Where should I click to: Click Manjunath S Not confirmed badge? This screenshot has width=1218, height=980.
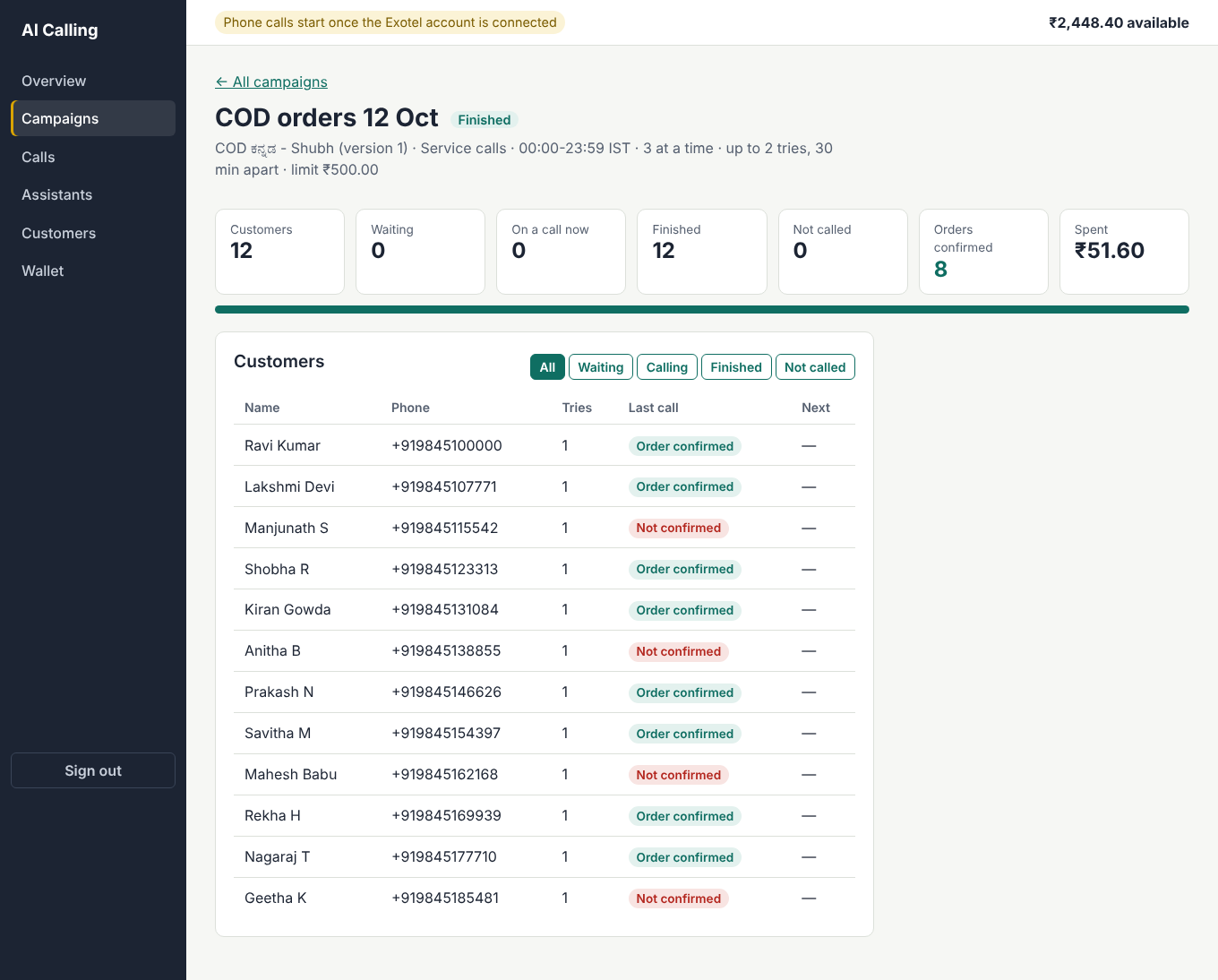click(679, 528)
